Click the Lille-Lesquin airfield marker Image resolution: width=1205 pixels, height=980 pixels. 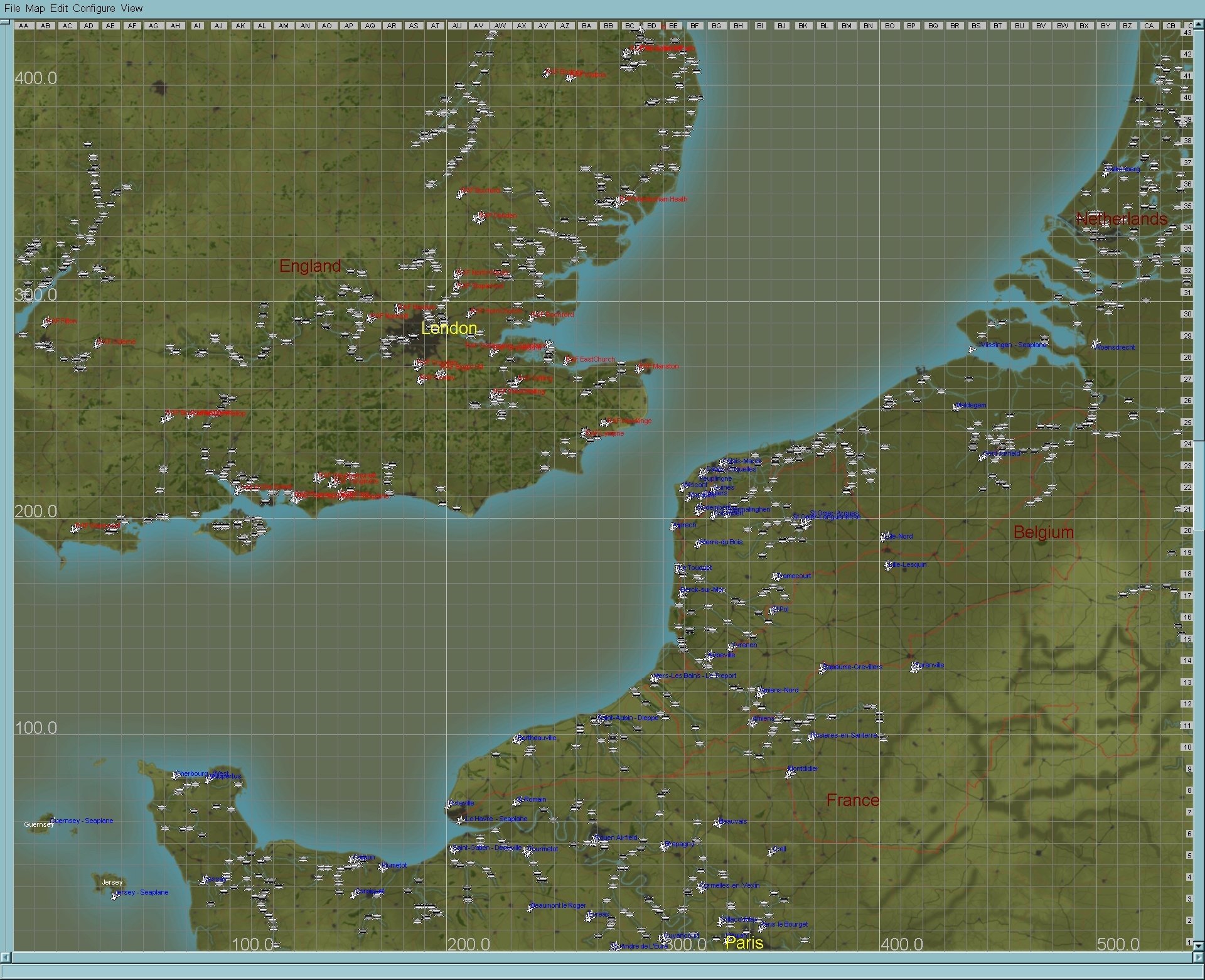pyautogui.click(x=888, y=566)
